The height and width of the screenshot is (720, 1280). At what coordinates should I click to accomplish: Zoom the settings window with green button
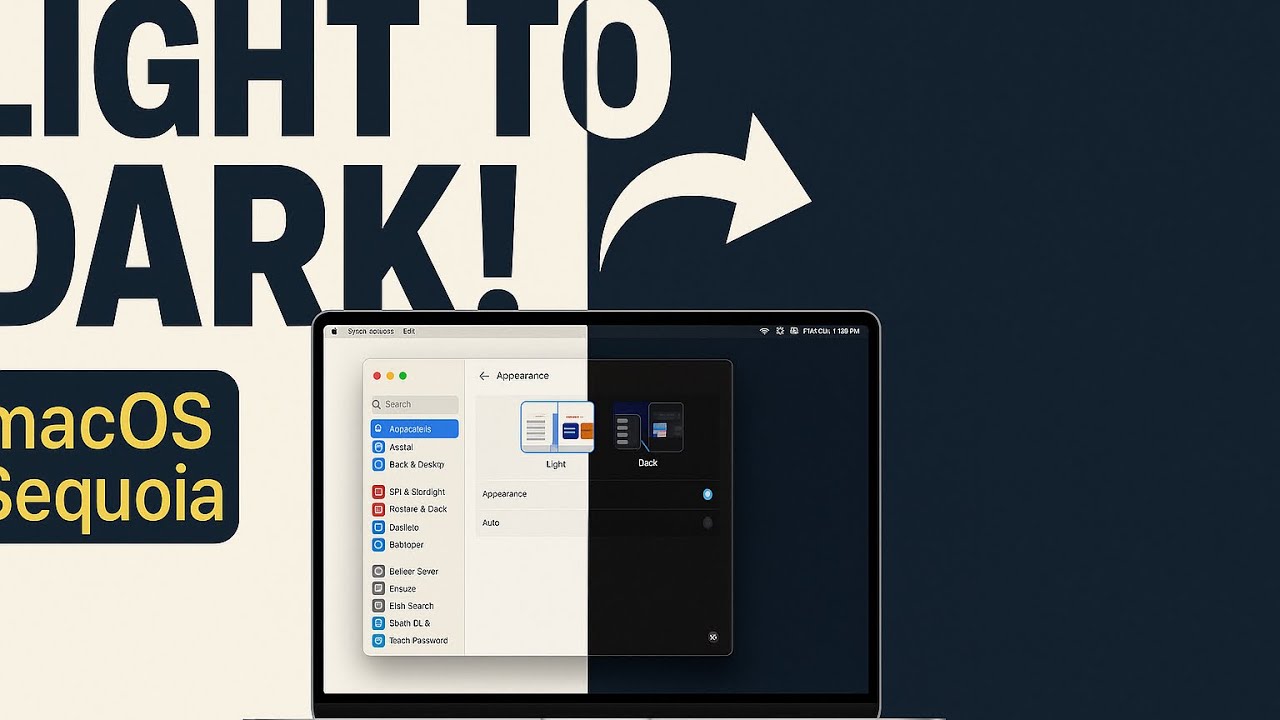pos(403,376)
